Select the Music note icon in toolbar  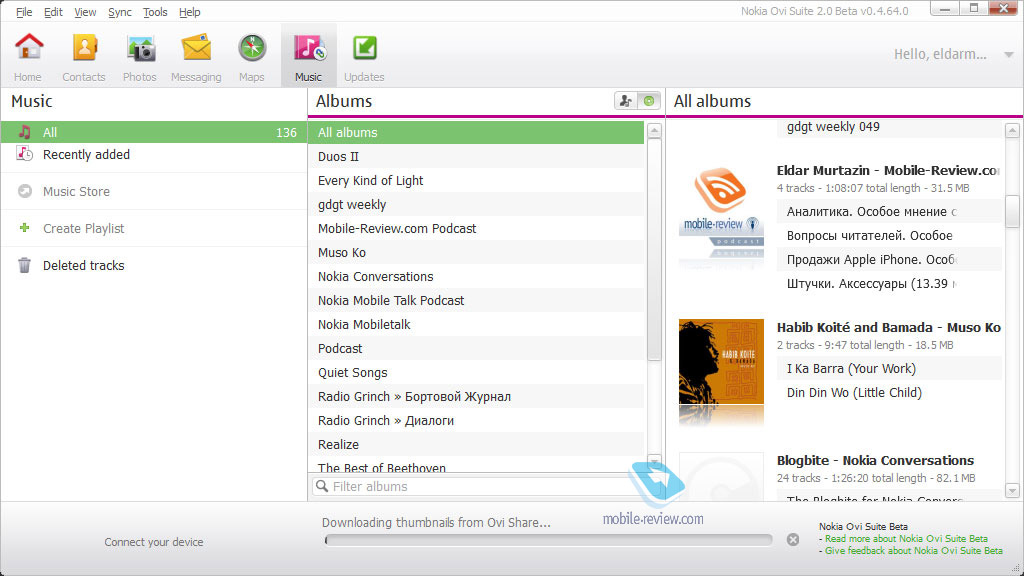309,48
